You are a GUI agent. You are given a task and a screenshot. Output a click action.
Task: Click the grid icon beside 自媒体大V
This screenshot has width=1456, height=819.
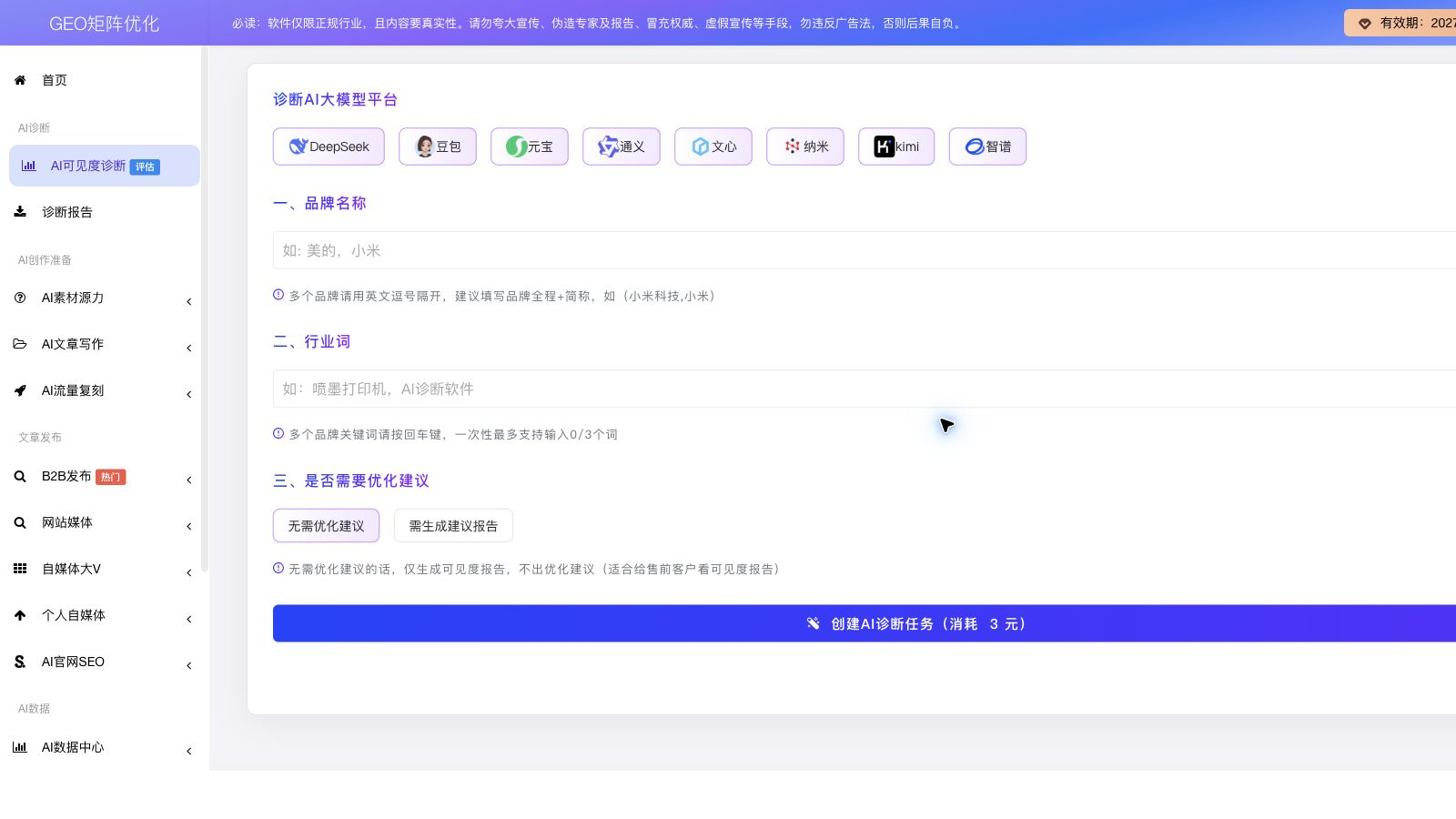[20, 569]
